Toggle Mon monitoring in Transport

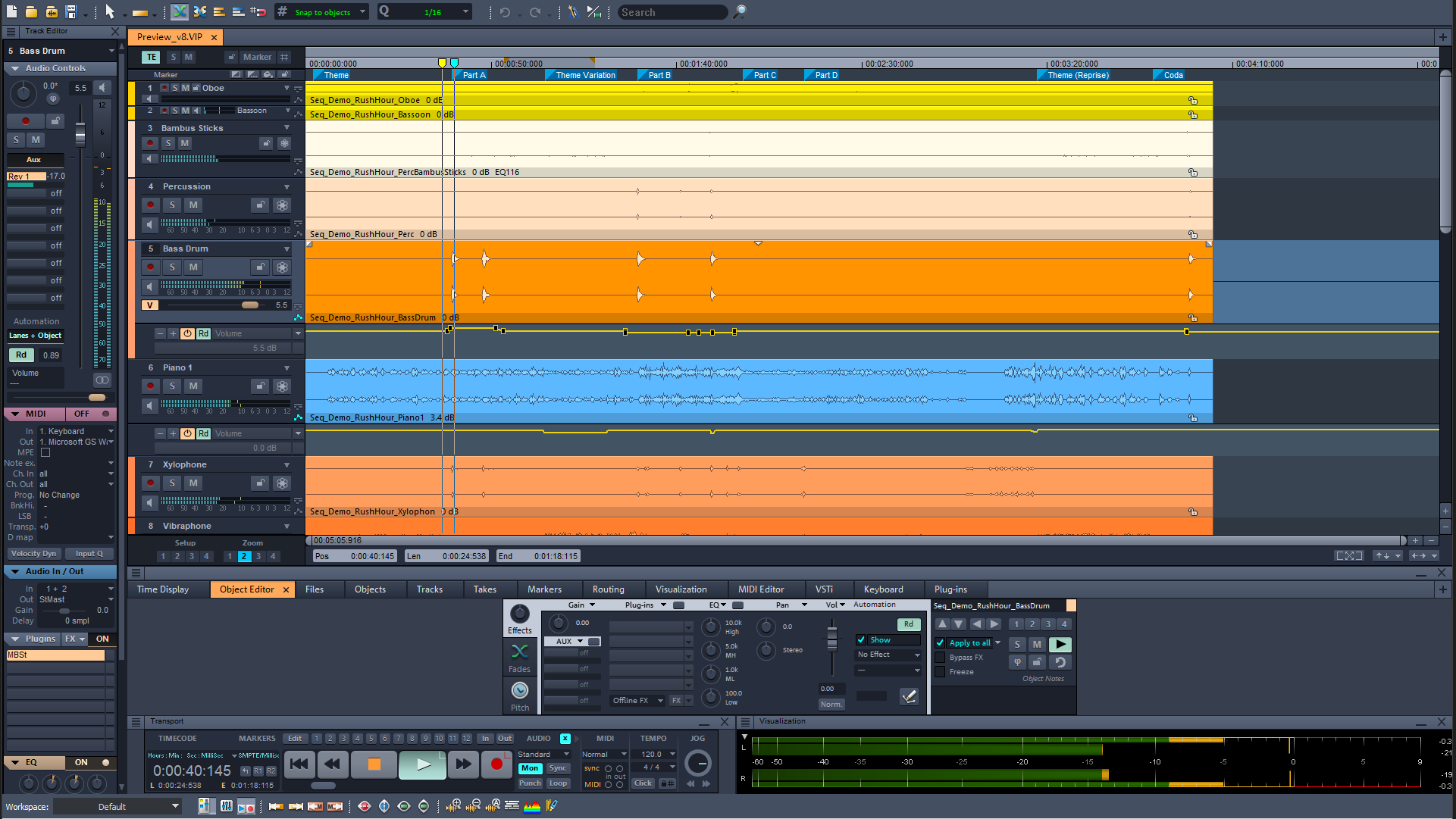click(x=530, y=768)
